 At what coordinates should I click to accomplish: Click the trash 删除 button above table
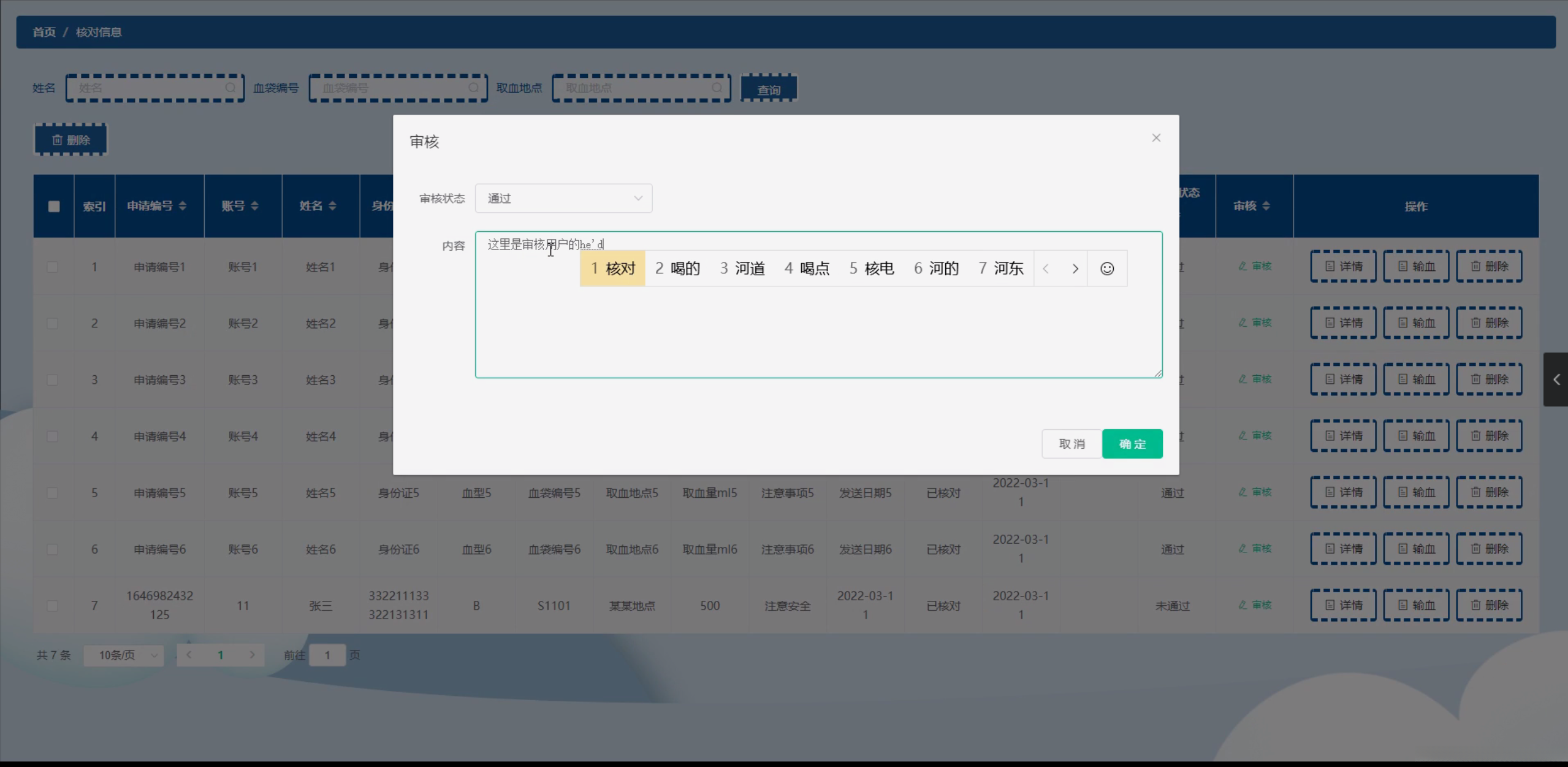(x=70, y=140)
